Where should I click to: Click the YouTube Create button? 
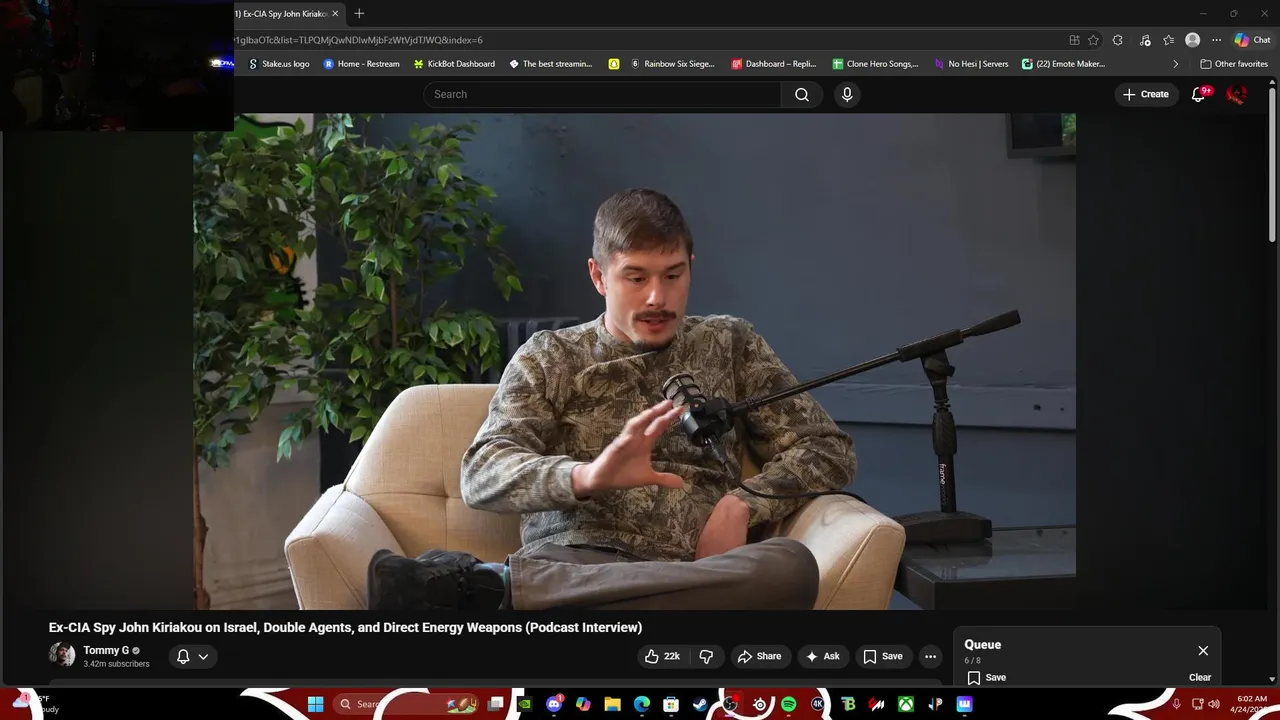click(1146, 94)
